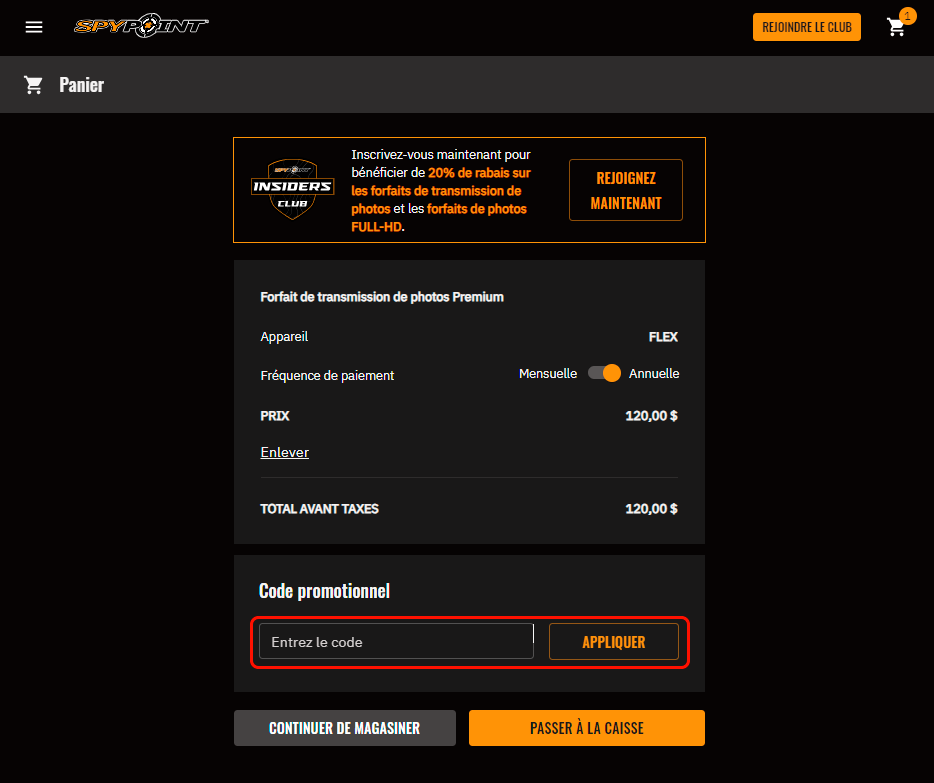Viewport: 934px width, 783px height.
Task: Click the Rejoindre le club button
Action: click(x=807, y=27)
